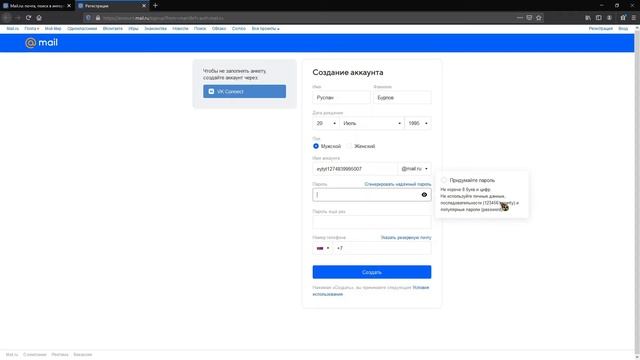Open birth day dropdown showing 20
Screen dimensions: 640x360
(326, 123)
